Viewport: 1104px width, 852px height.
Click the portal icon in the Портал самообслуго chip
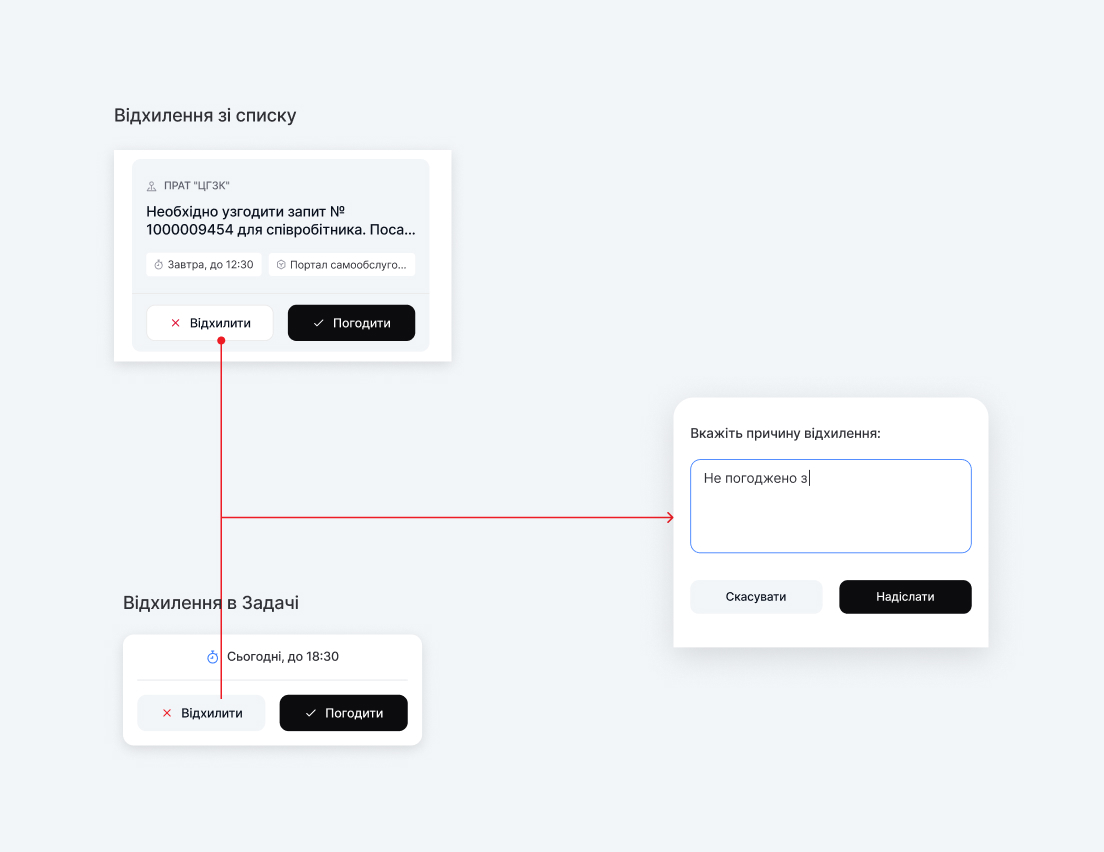[x=281, y=265]
